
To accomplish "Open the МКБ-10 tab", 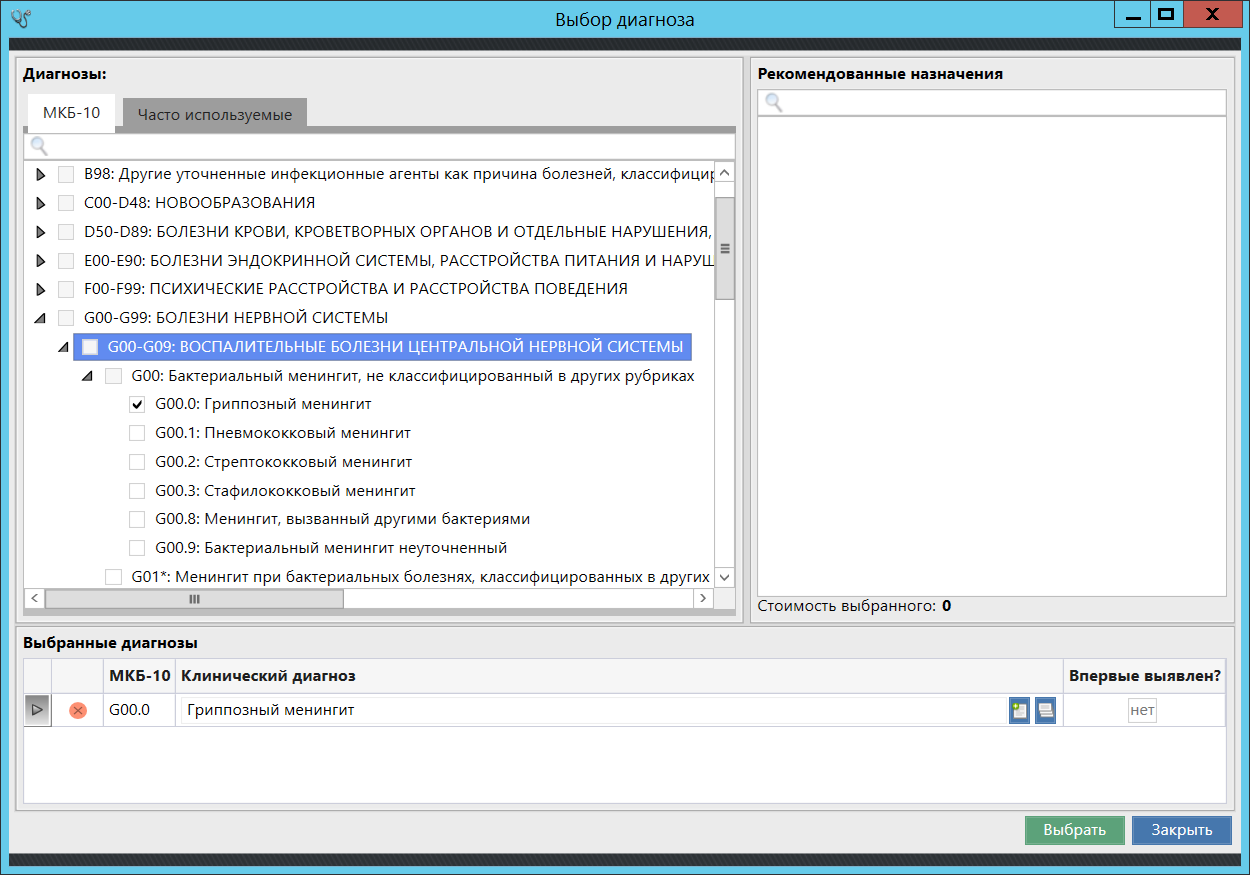I will (x=71, y=113).
